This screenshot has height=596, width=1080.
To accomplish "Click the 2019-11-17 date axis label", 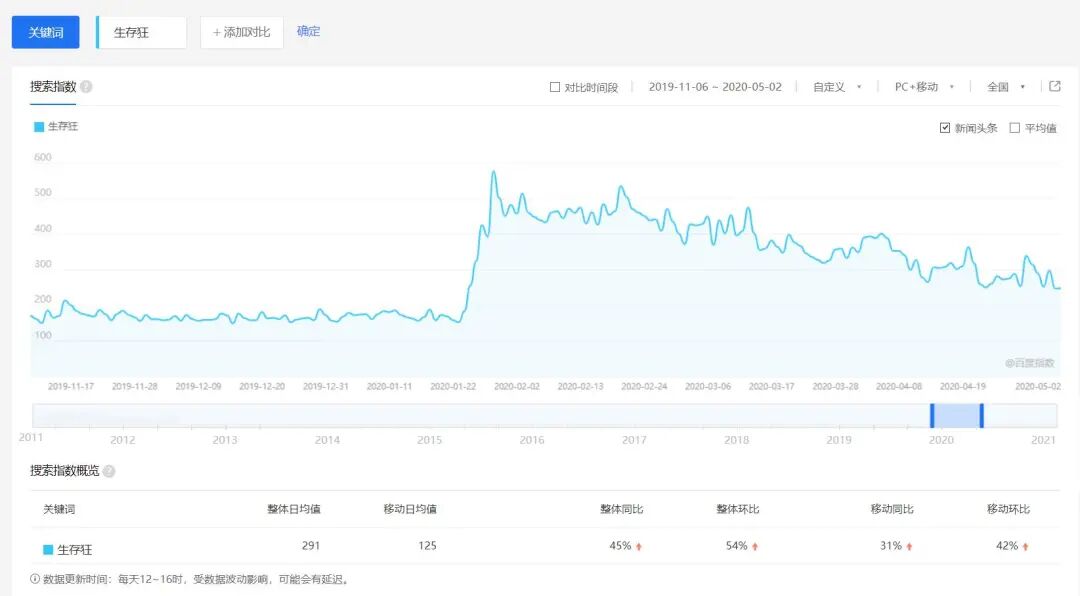I will click(71, 387).
